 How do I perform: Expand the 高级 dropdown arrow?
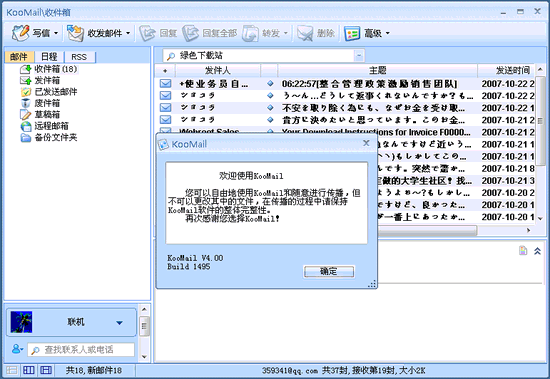click(388, 33)
